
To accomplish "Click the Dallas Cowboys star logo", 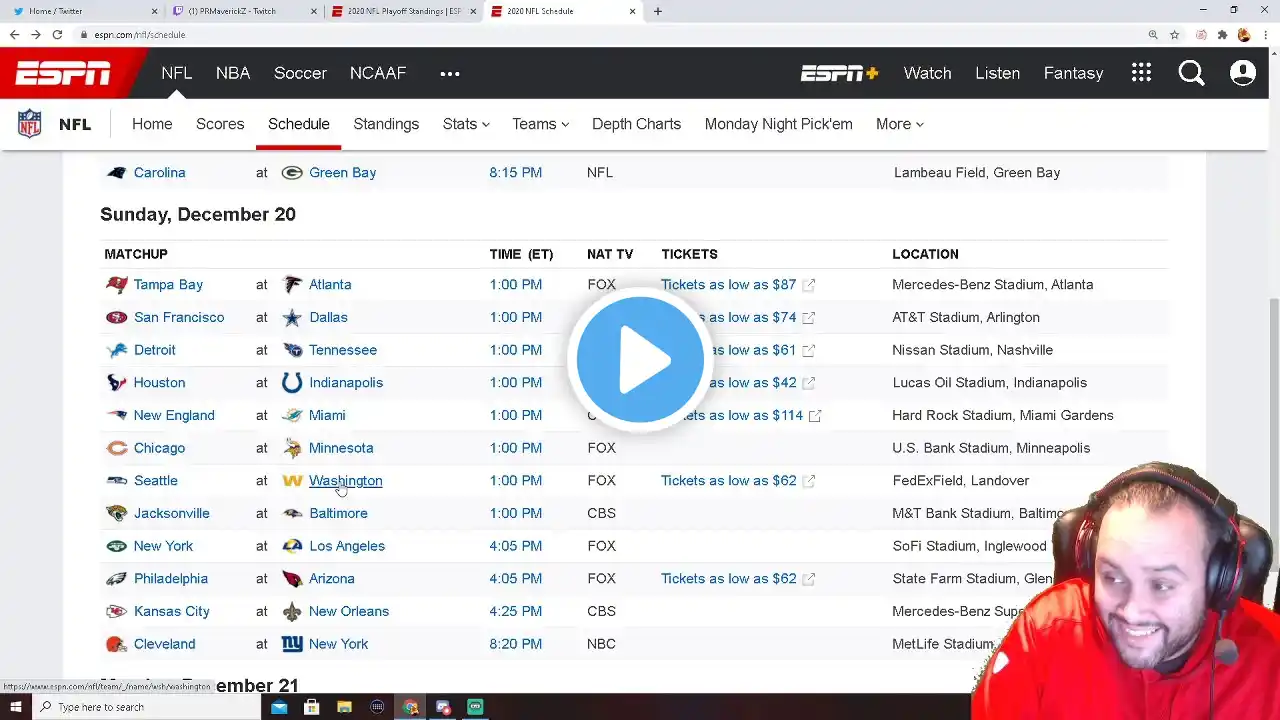I will coord(292,318).
